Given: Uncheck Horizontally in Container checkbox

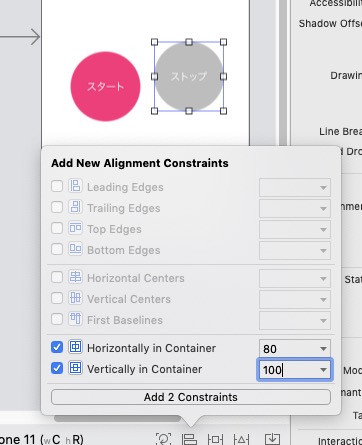Looking at the screenshot, I should tap(57, 347).
